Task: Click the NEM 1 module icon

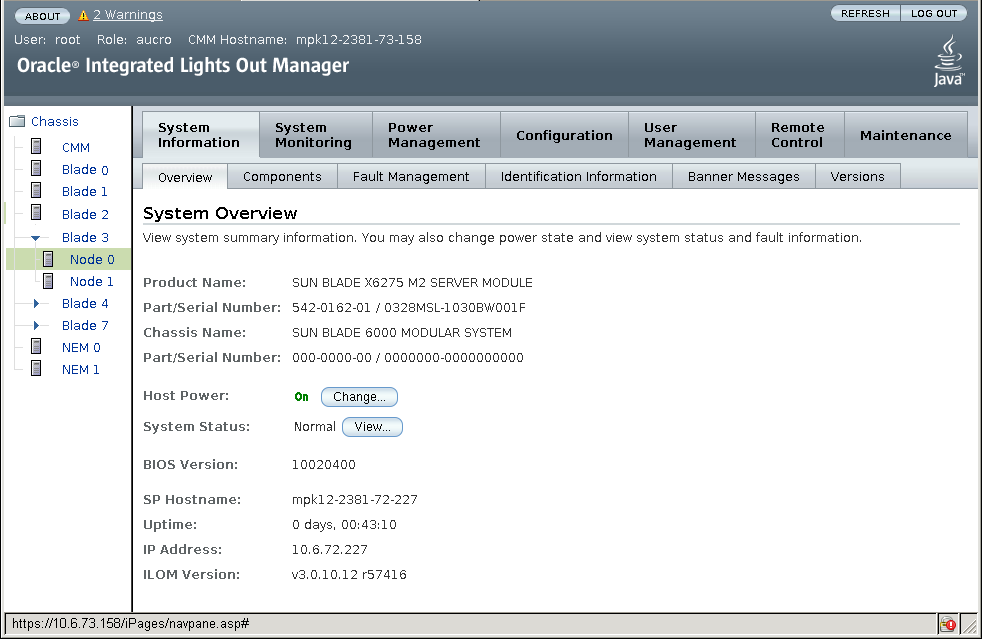Action: pos(36,368)
